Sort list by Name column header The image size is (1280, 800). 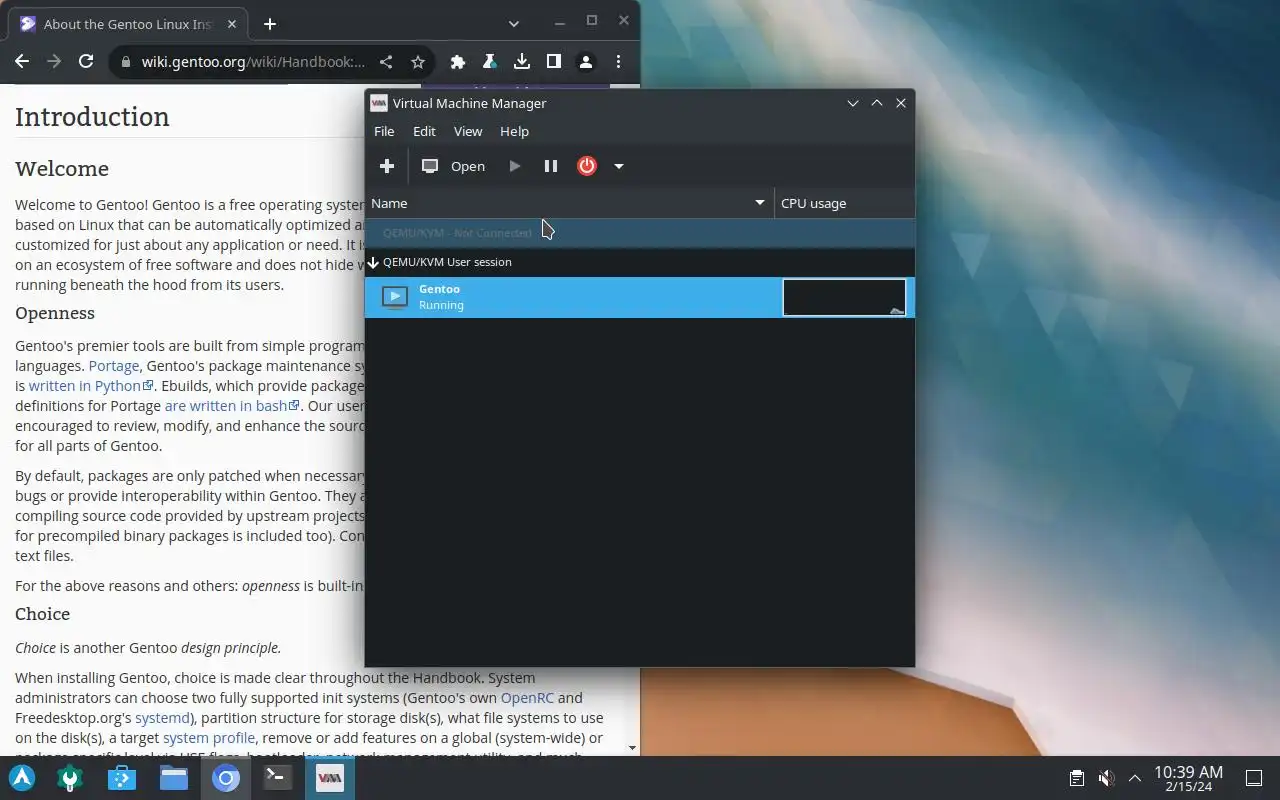coord(569,203)
